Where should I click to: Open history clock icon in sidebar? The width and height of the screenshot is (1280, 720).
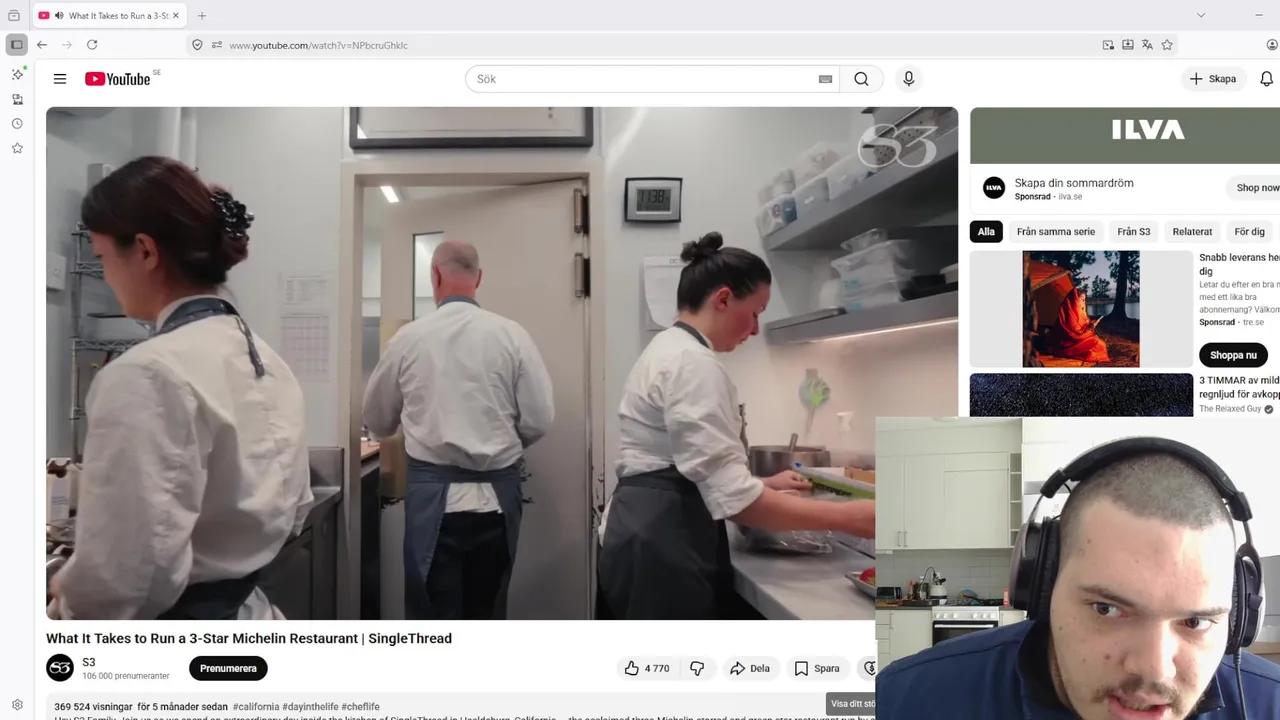point(17,124)
